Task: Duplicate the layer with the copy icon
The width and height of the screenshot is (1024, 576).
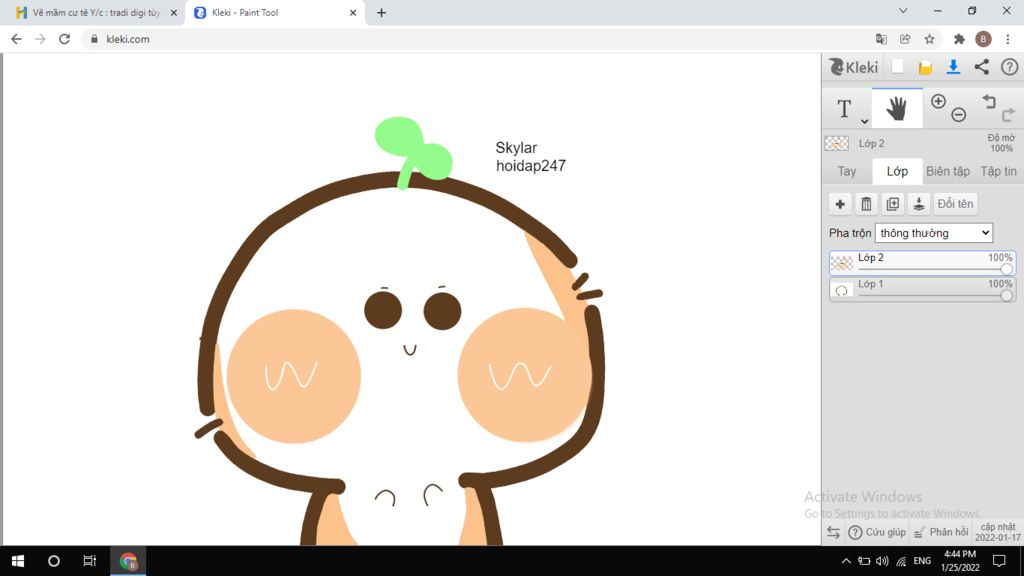Action: click(x=893, y=204)
